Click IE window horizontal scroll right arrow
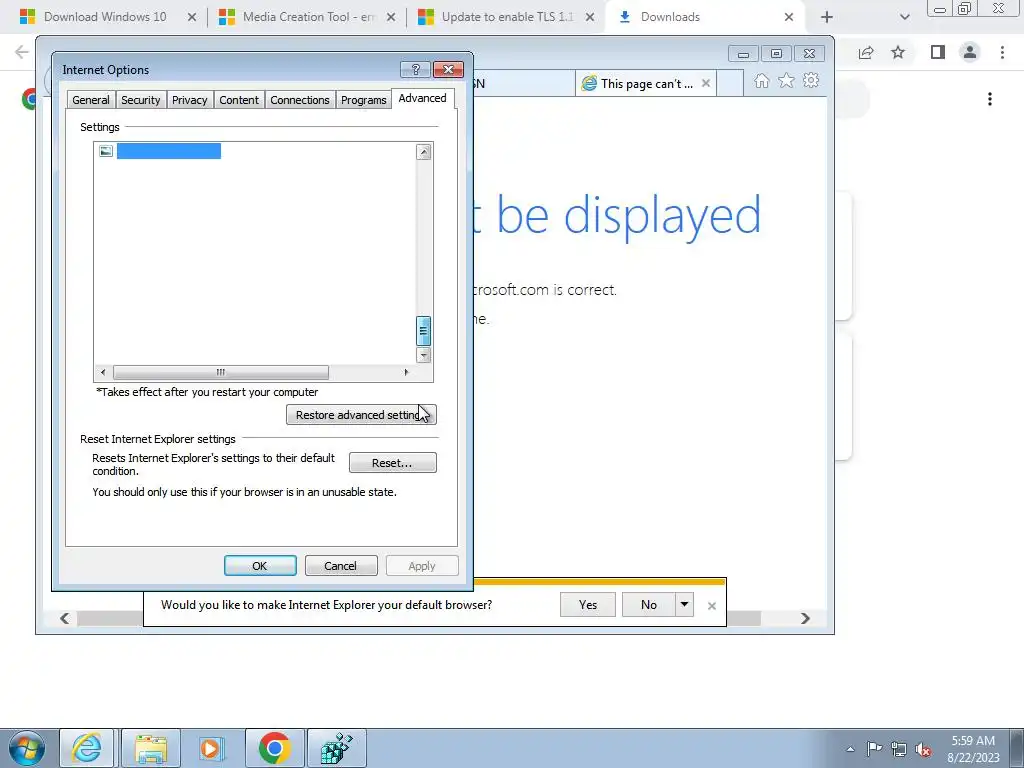This screenshot has width=1024, height=768. point(805,618)
